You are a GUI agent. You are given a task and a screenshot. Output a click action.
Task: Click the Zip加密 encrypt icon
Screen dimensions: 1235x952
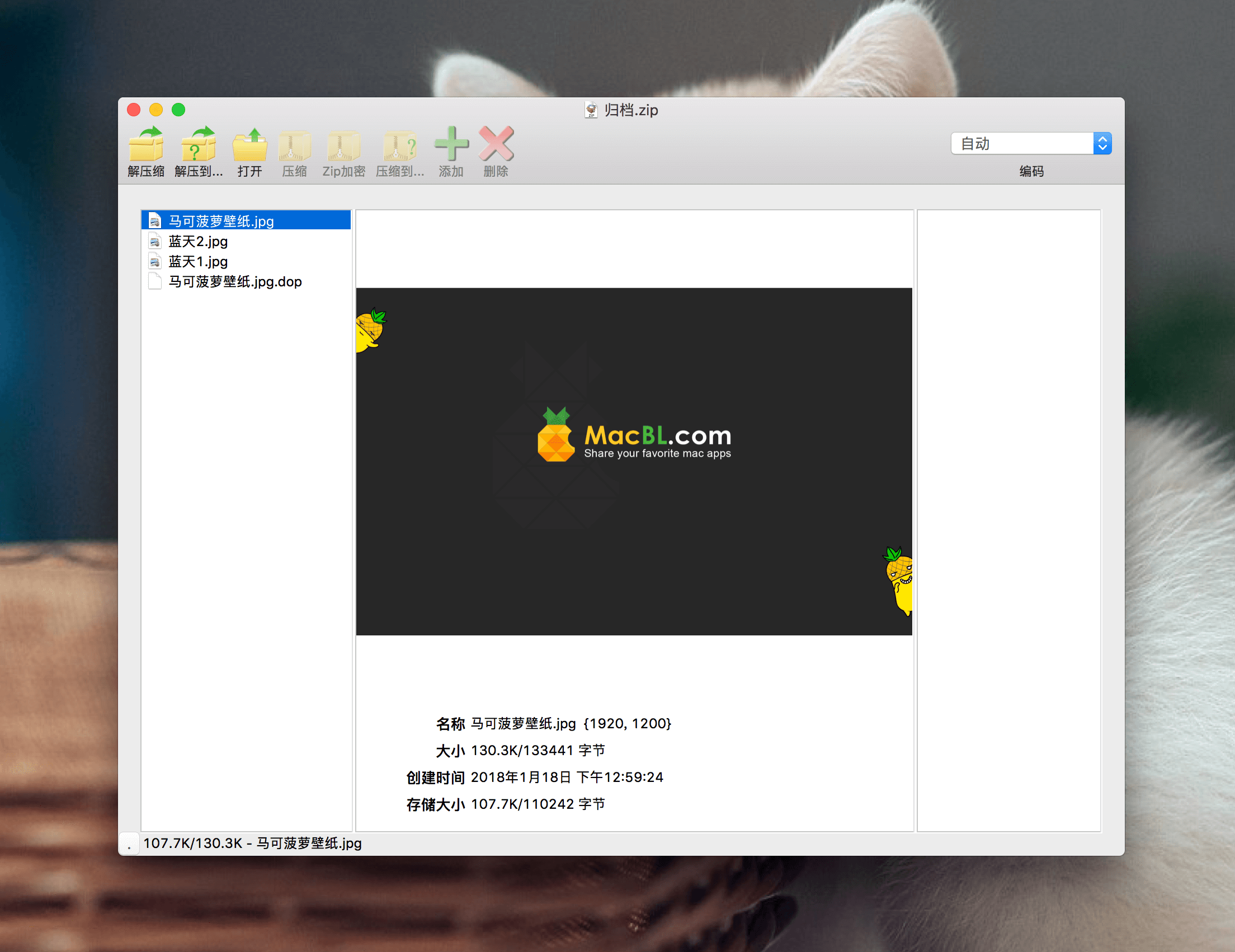tap(343, 145)
